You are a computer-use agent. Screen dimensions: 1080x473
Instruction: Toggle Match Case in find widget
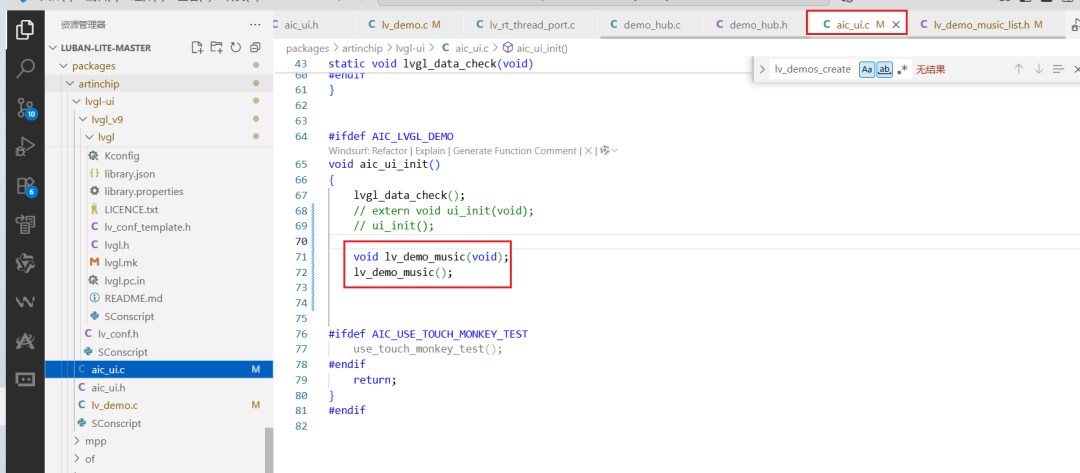(x=867, y=69)
